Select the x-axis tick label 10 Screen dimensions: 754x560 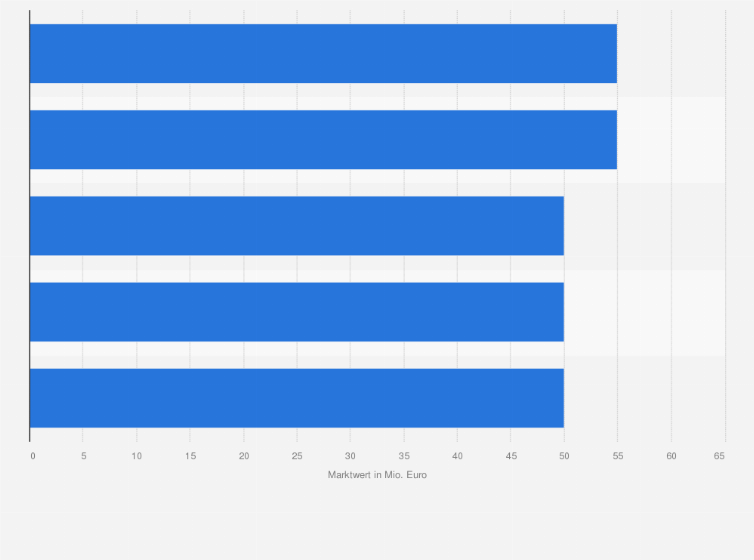click(x=137, y=456)
